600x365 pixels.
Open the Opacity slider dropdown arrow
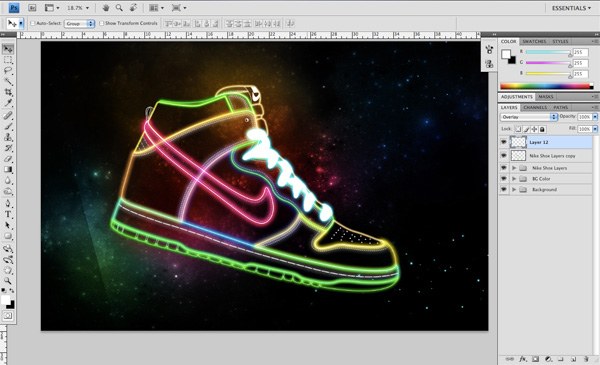(595, 117)
